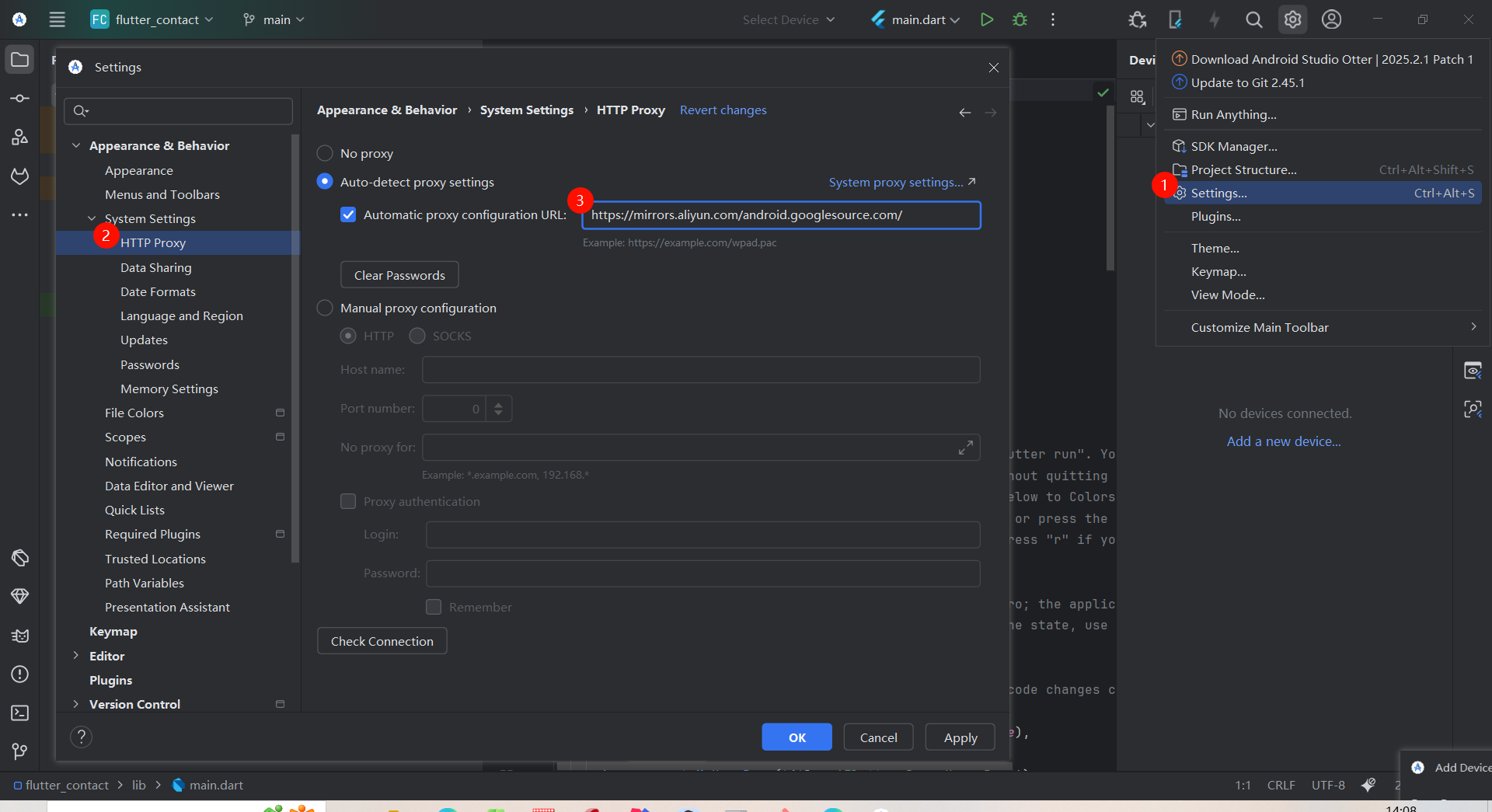Image resolution: width=1492 pixels, height=812 pixels.
Task: Open Plugins... from the gear menu
Action: click(x=1323, y=216)
